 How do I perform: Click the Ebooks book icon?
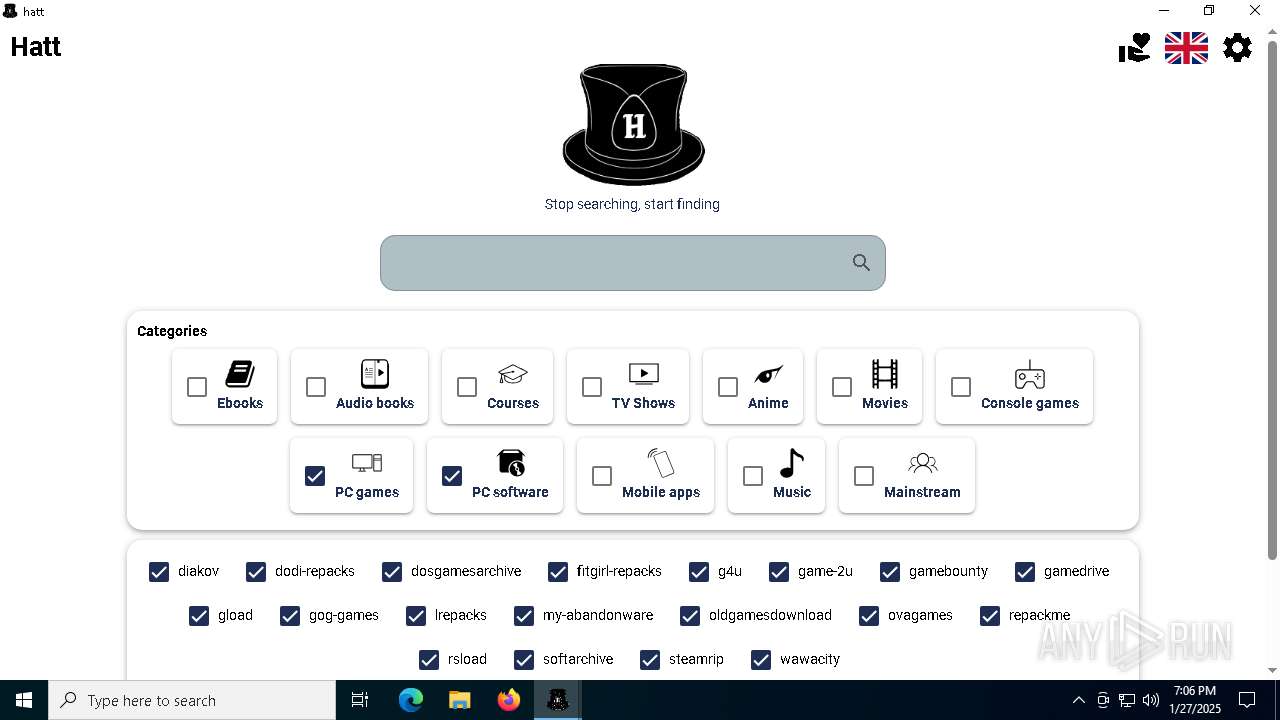(x=240, y=374)
